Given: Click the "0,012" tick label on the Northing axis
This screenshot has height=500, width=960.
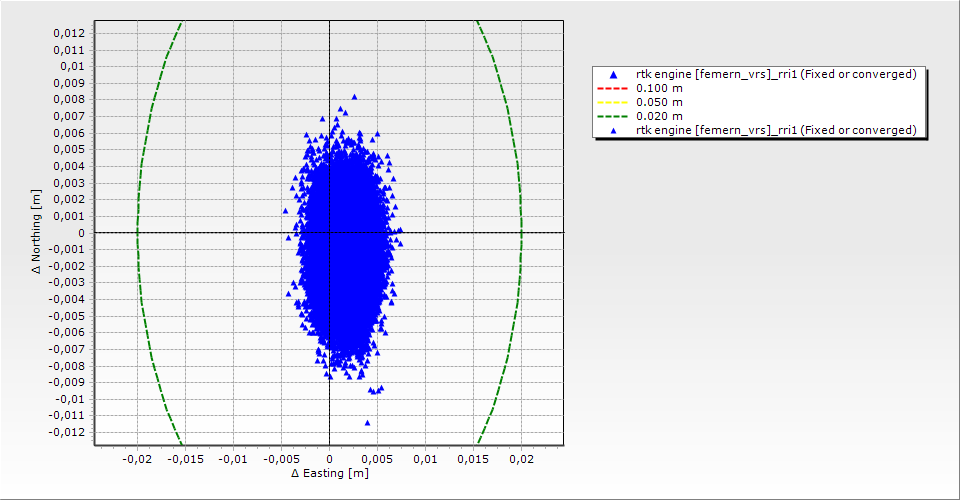Looking at the screenshot, I should pyautogui.click(x=68, y=33).
